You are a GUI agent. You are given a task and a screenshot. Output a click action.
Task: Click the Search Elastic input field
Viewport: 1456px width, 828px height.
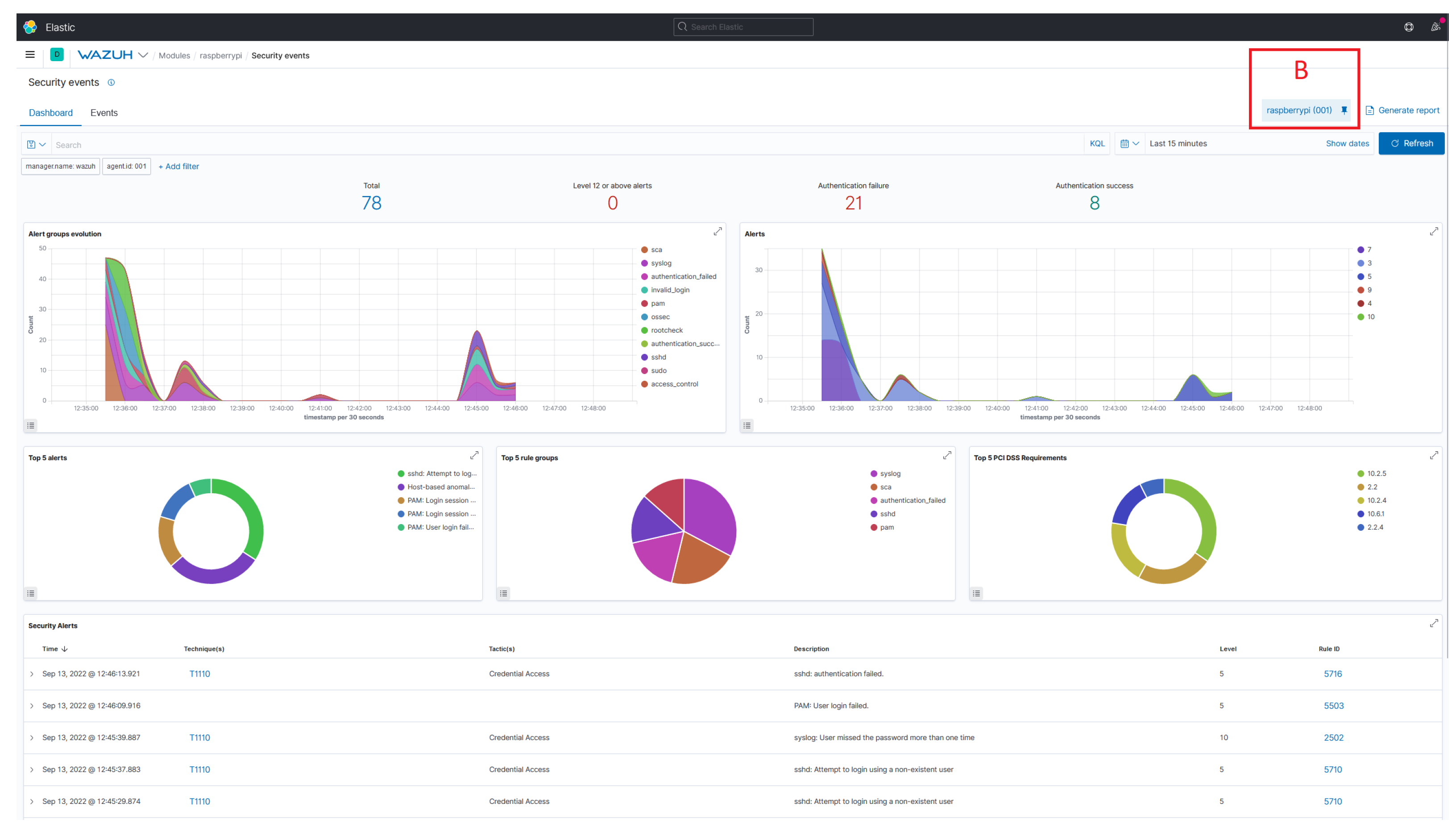[x=744, y=27]
